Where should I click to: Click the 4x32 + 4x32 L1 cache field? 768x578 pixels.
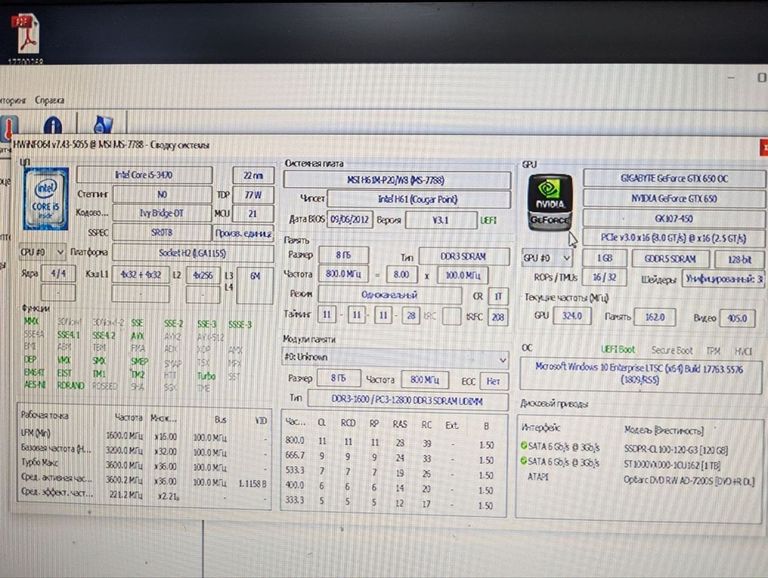tap(141, 275)
